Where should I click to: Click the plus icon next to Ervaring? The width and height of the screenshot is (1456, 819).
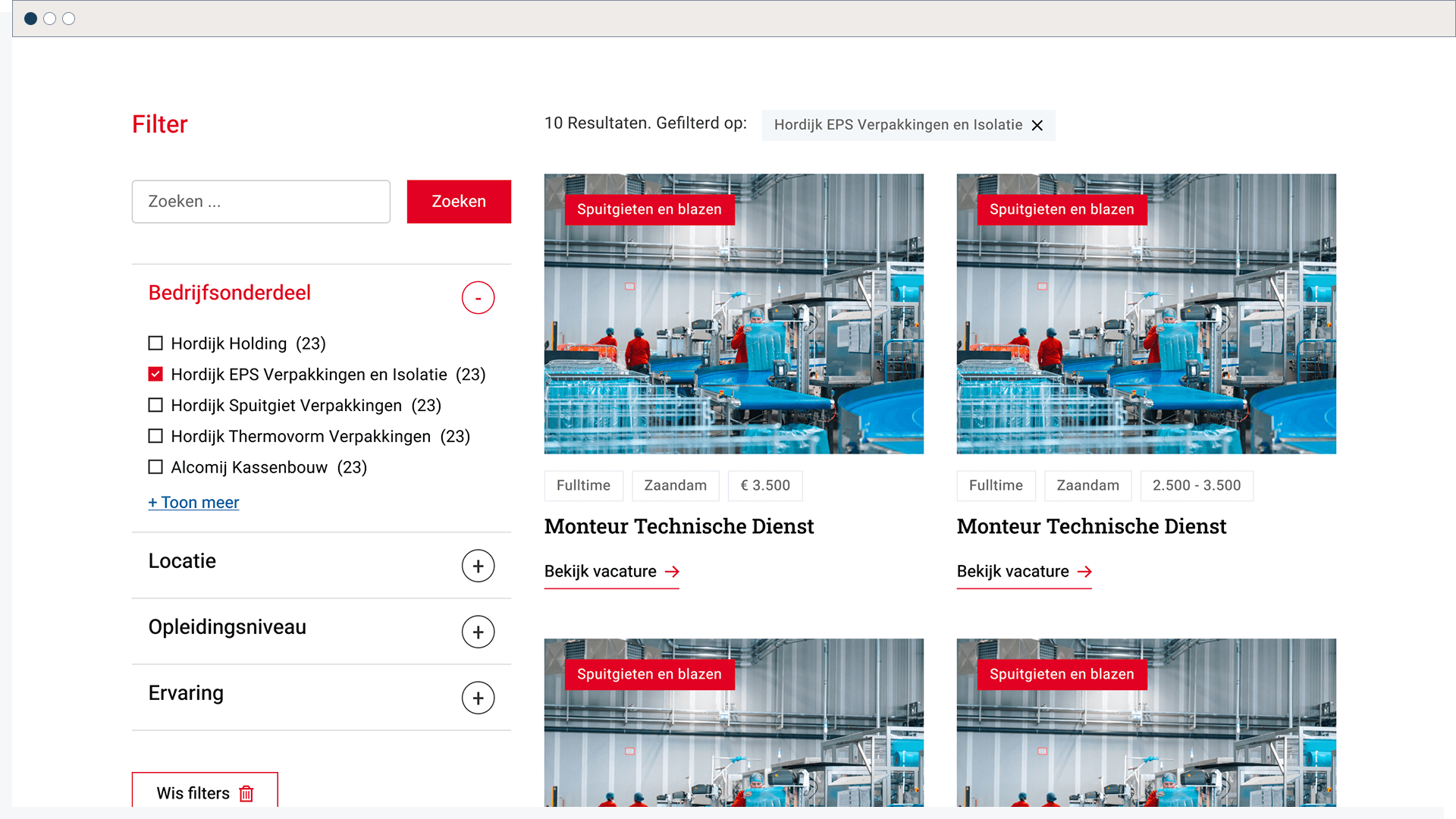(478, 697)
